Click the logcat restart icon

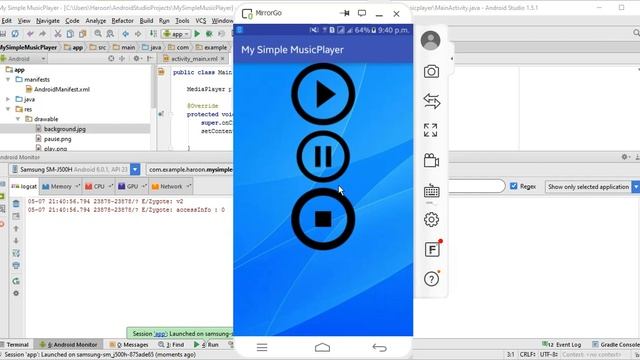pyautogui.click(x=16, y=281)
